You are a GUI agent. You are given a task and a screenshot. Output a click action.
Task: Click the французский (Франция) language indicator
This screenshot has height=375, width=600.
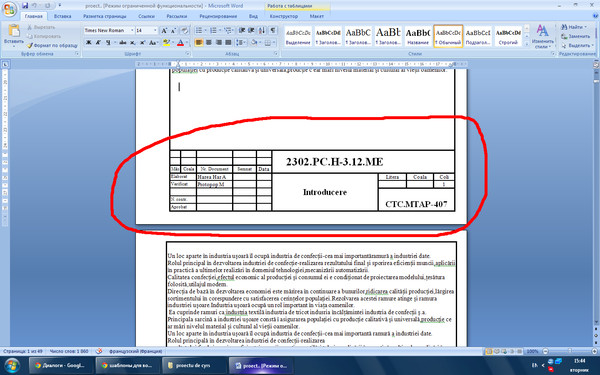click(135, 351)
